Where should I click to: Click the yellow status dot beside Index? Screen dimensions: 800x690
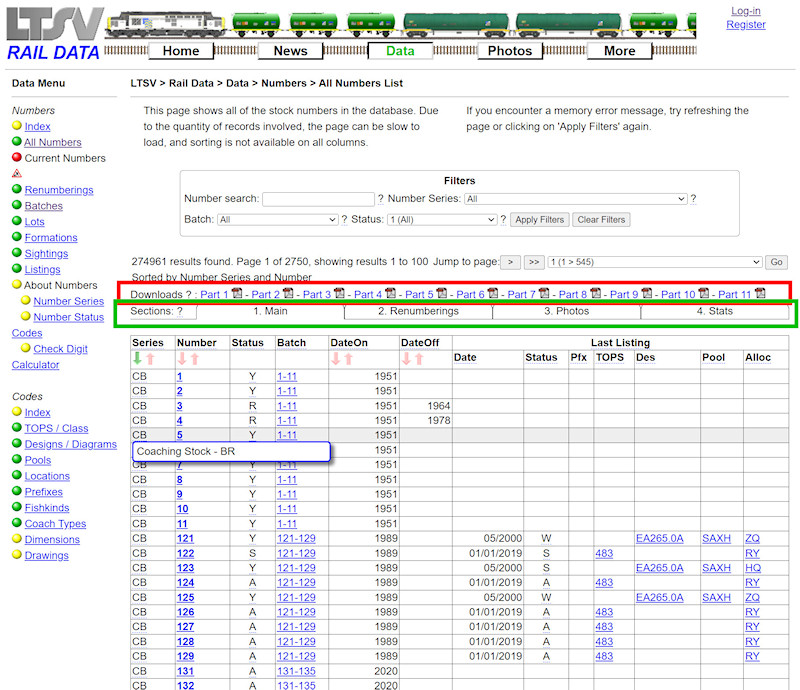tap(16, 126)
